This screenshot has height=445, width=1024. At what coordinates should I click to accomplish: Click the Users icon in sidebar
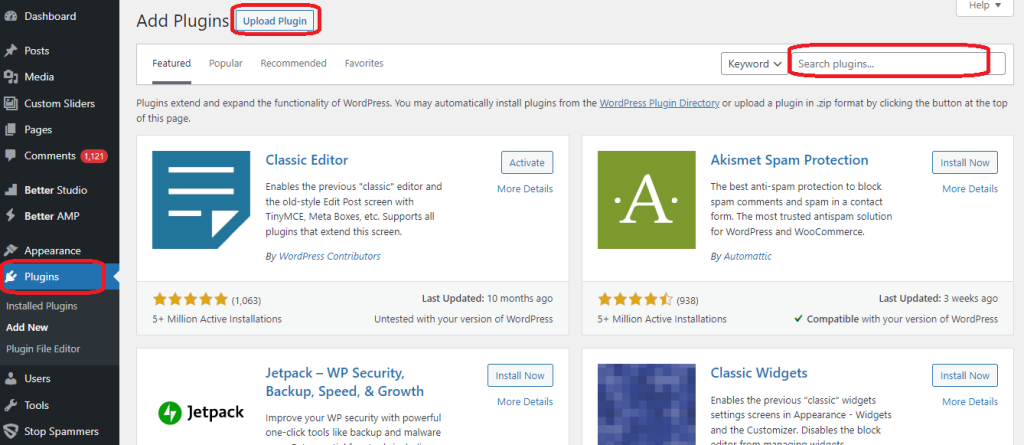click(x=10, y=378)
